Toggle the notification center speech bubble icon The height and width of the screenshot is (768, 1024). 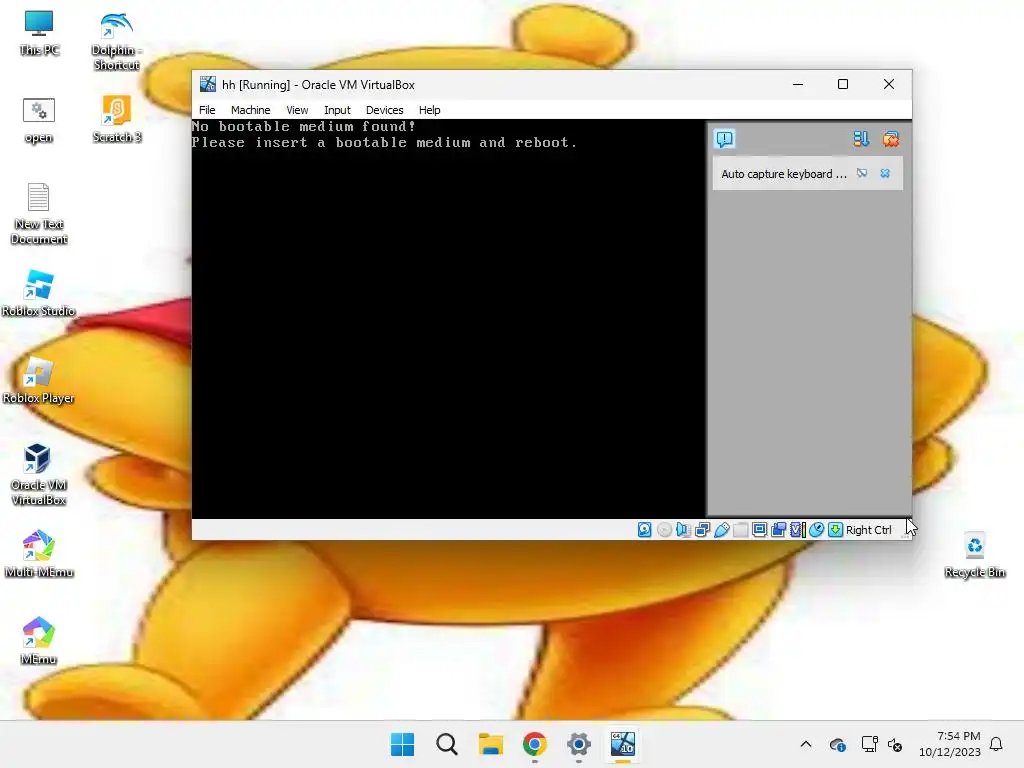point(725,139)
